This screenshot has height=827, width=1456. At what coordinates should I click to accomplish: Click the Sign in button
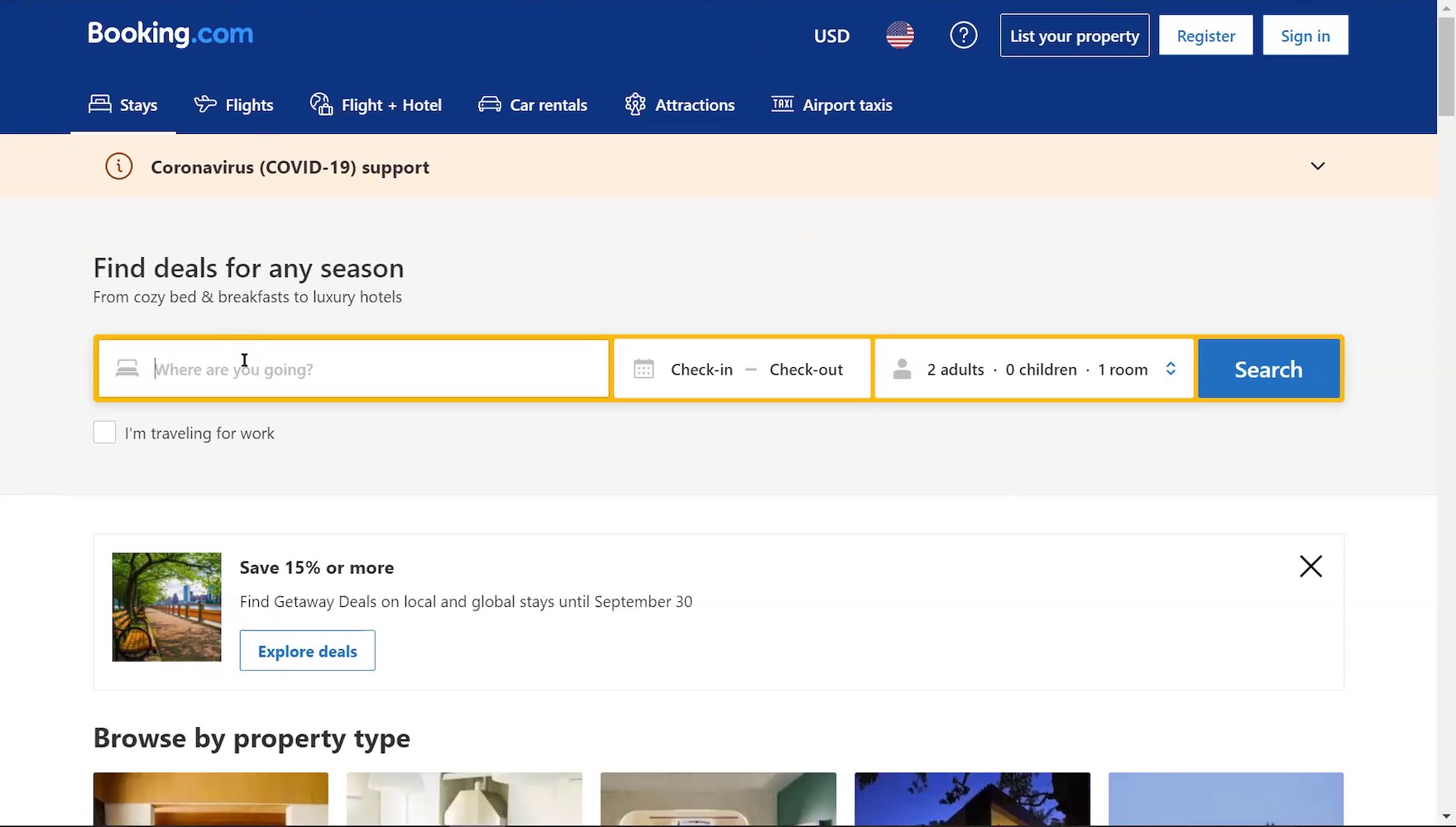(1305, 36)
